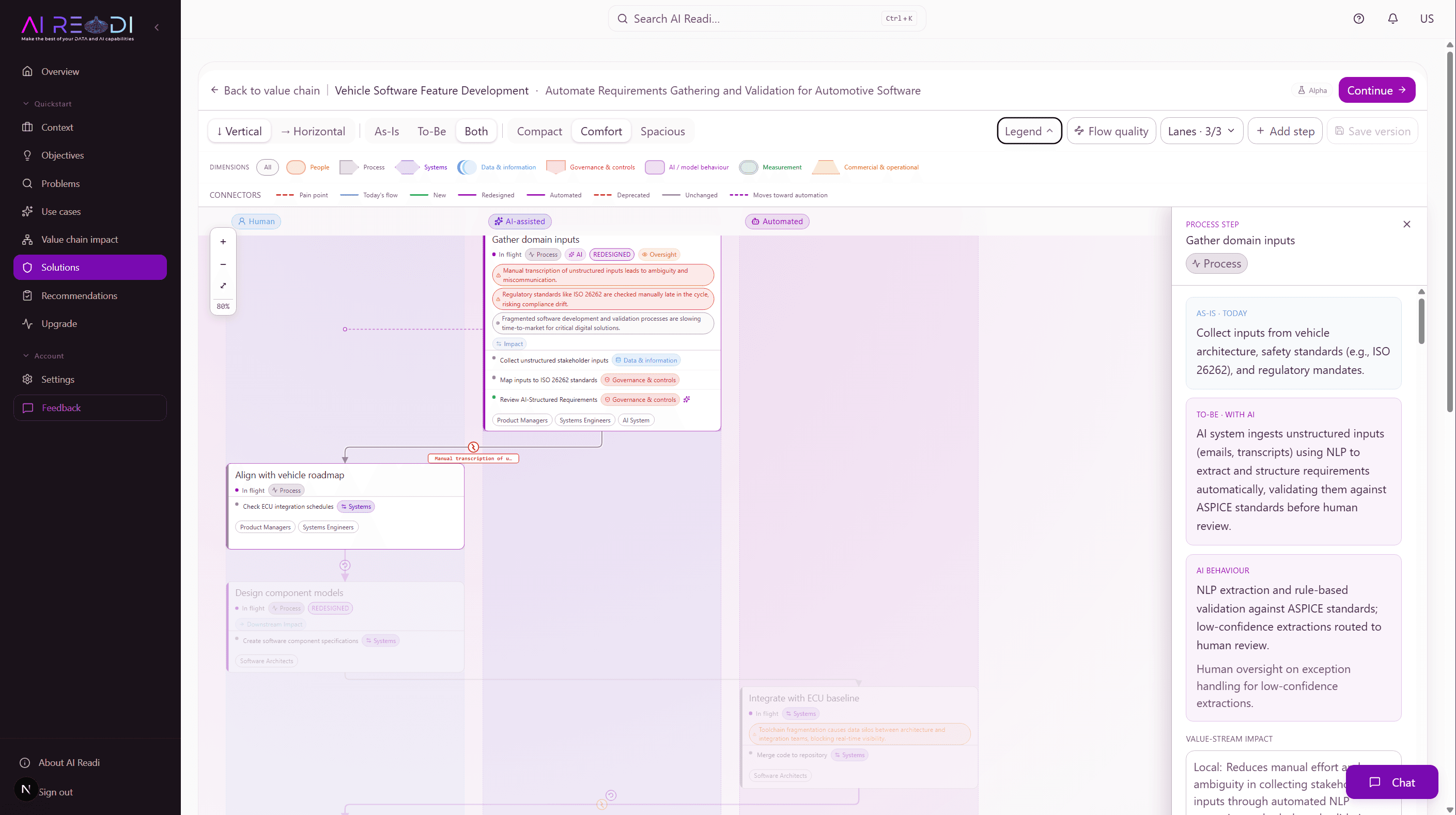Screen dimensions: 1456x815
Task: Open the Design component models card
Action: pyautogui.click(x=345, y=627)
